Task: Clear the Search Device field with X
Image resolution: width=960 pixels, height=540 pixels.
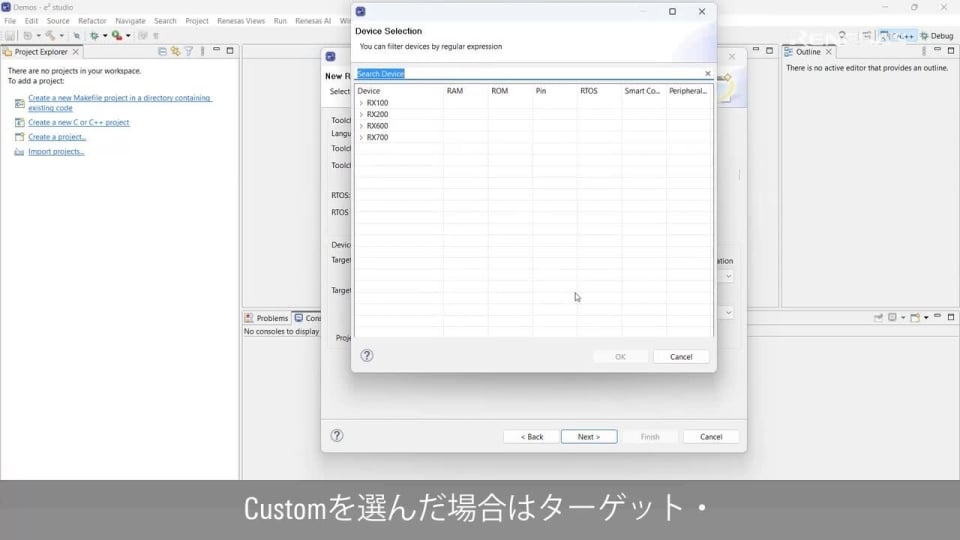Action: point(708,73)
